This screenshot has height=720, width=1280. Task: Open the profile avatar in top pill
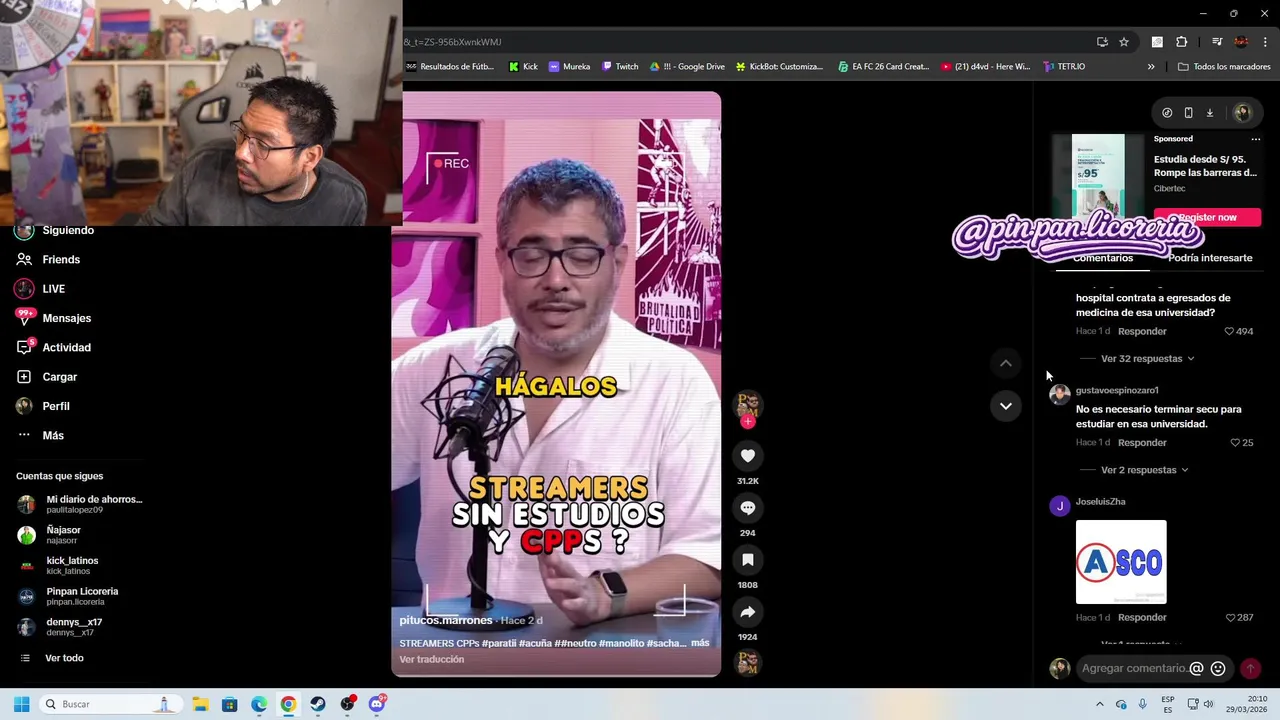[x=1242, y=113]
